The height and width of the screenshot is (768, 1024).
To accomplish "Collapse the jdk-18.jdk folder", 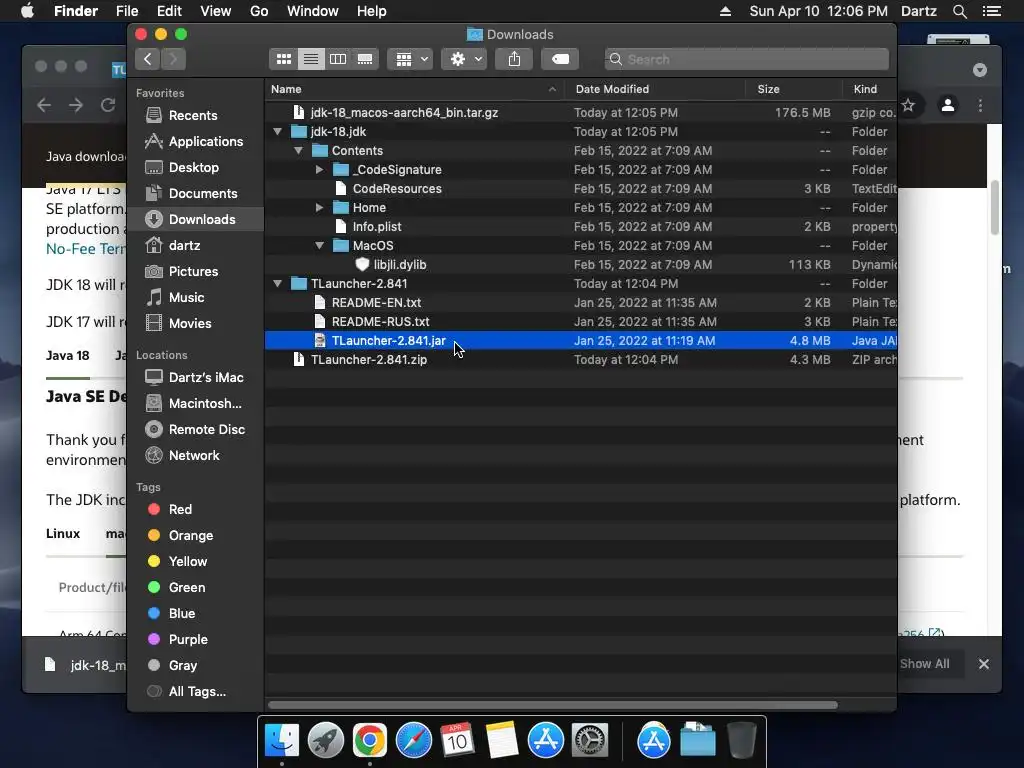I will [278, 132].
